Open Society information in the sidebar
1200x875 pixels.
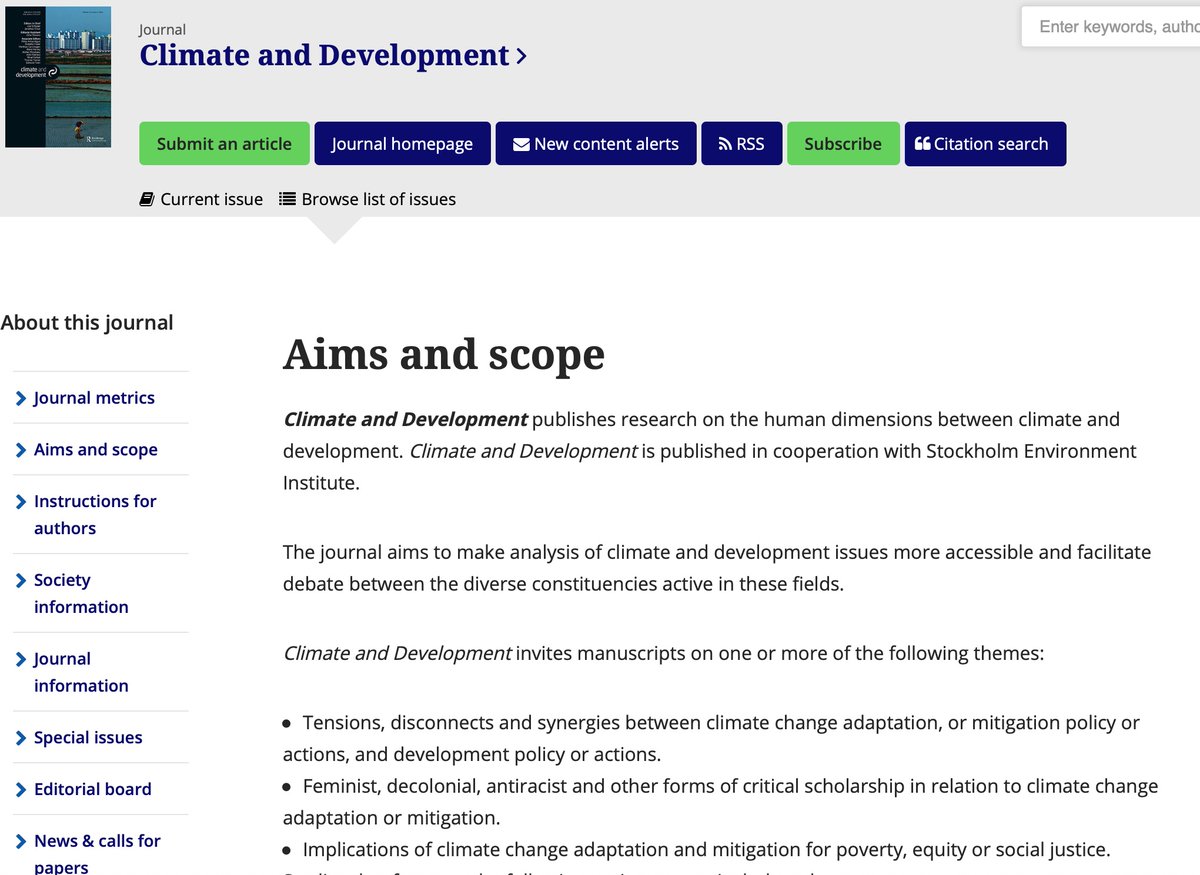81,593
